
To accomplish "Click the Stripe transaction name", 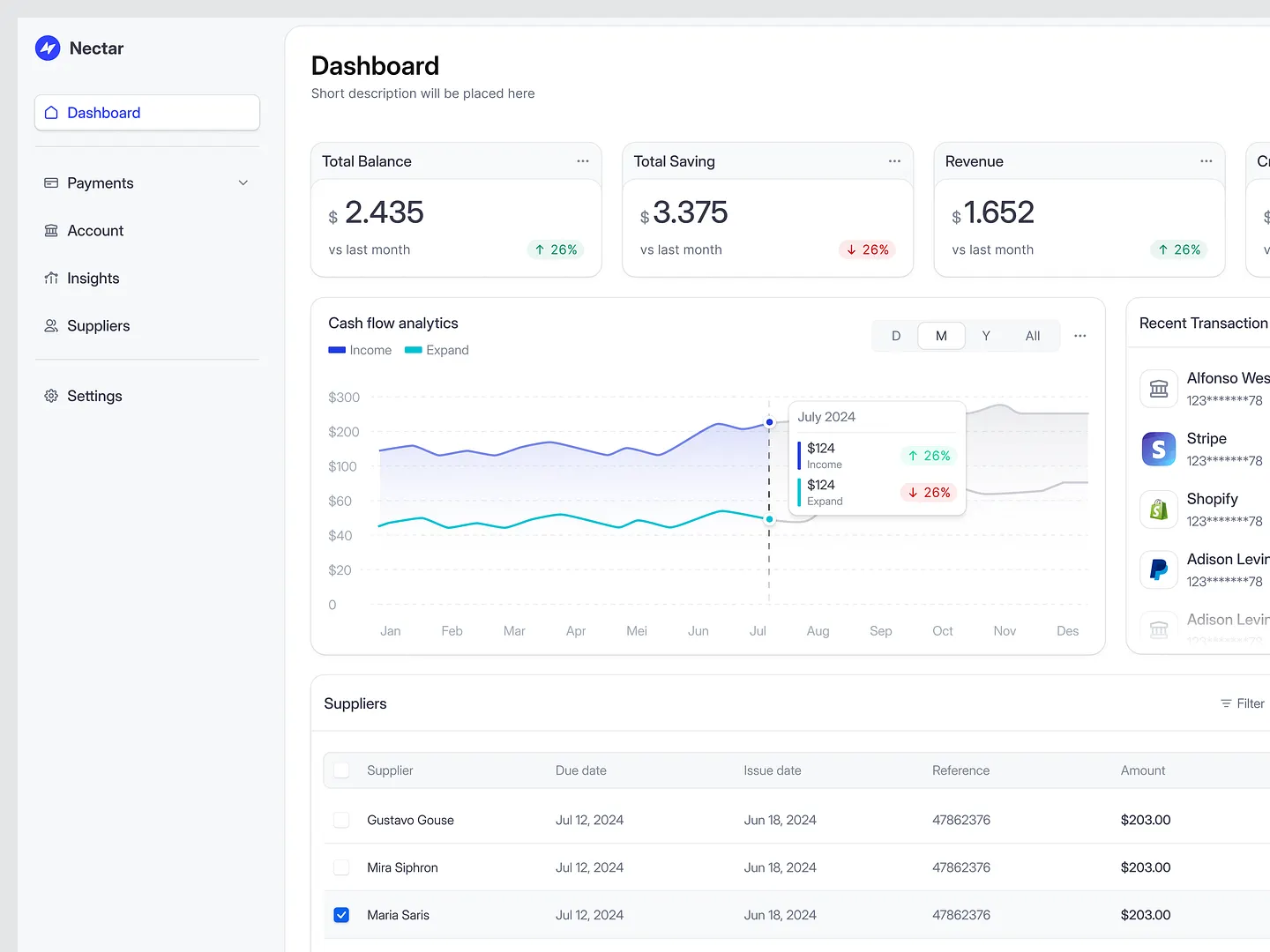I will 1206,438.
